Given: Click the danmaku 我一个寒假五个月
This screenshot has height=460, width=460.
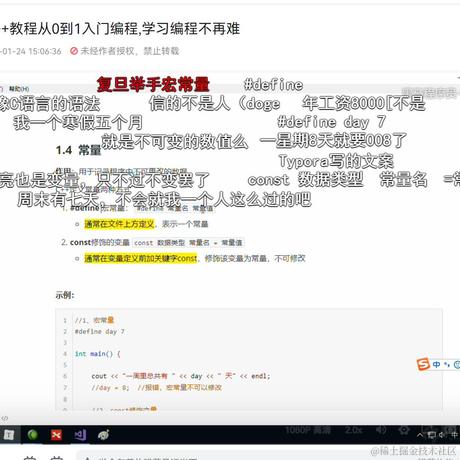Looking at the screenshot, I should [78, 122].
